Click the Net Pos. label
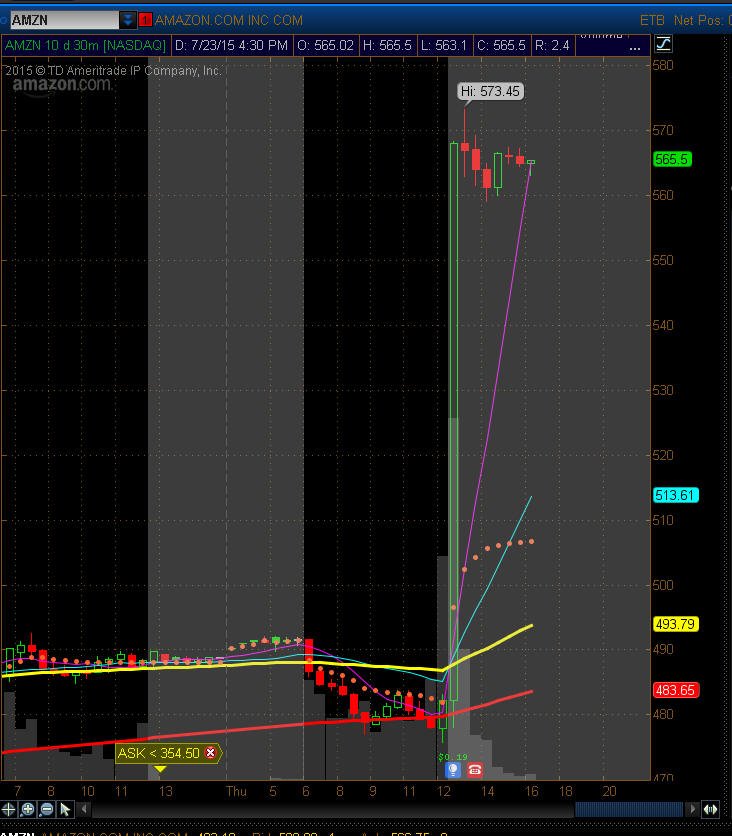 pyautogui.click(x=698, y=20)
